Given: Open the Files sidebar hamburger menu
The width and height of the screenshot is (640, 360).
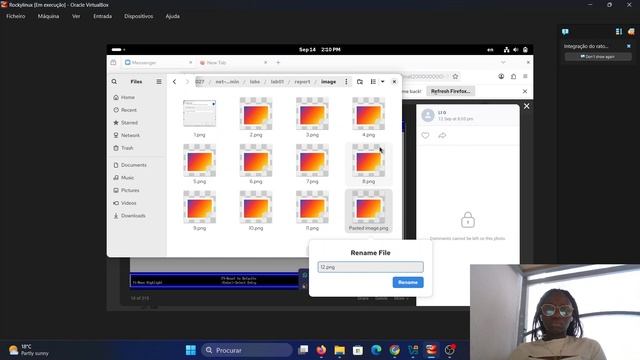Looking at the screenshot, I should (x=159, y=82).
